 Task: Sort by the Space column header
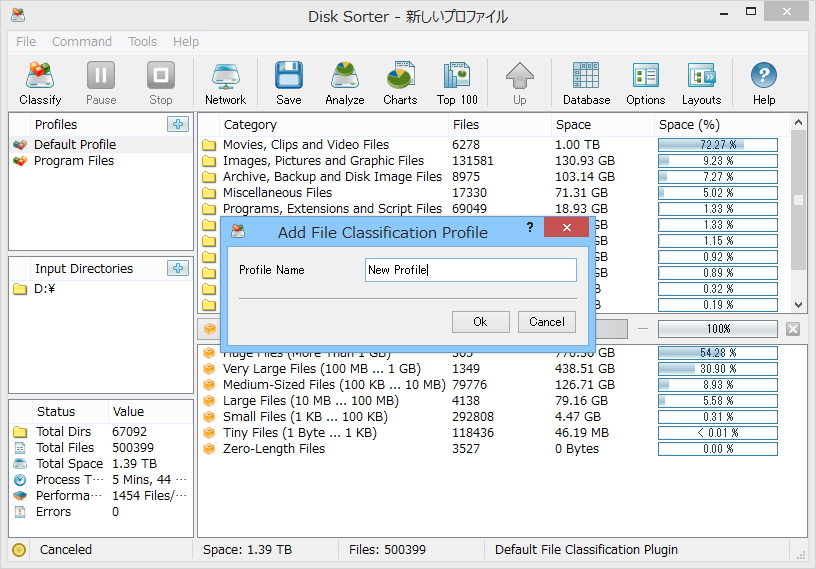pos(602,124)
